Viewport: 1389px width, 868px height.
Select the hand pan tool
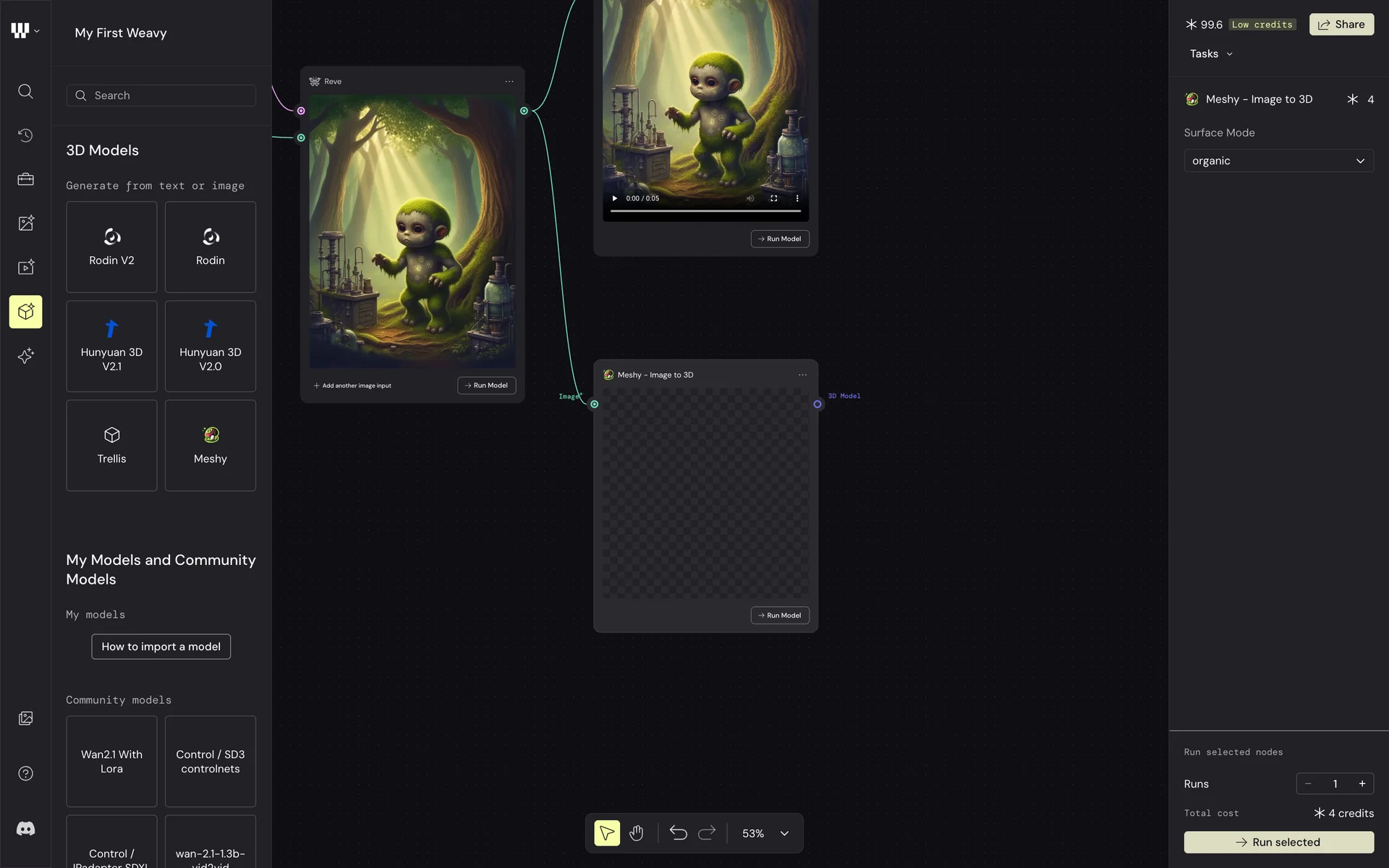(x=637, y=833)
